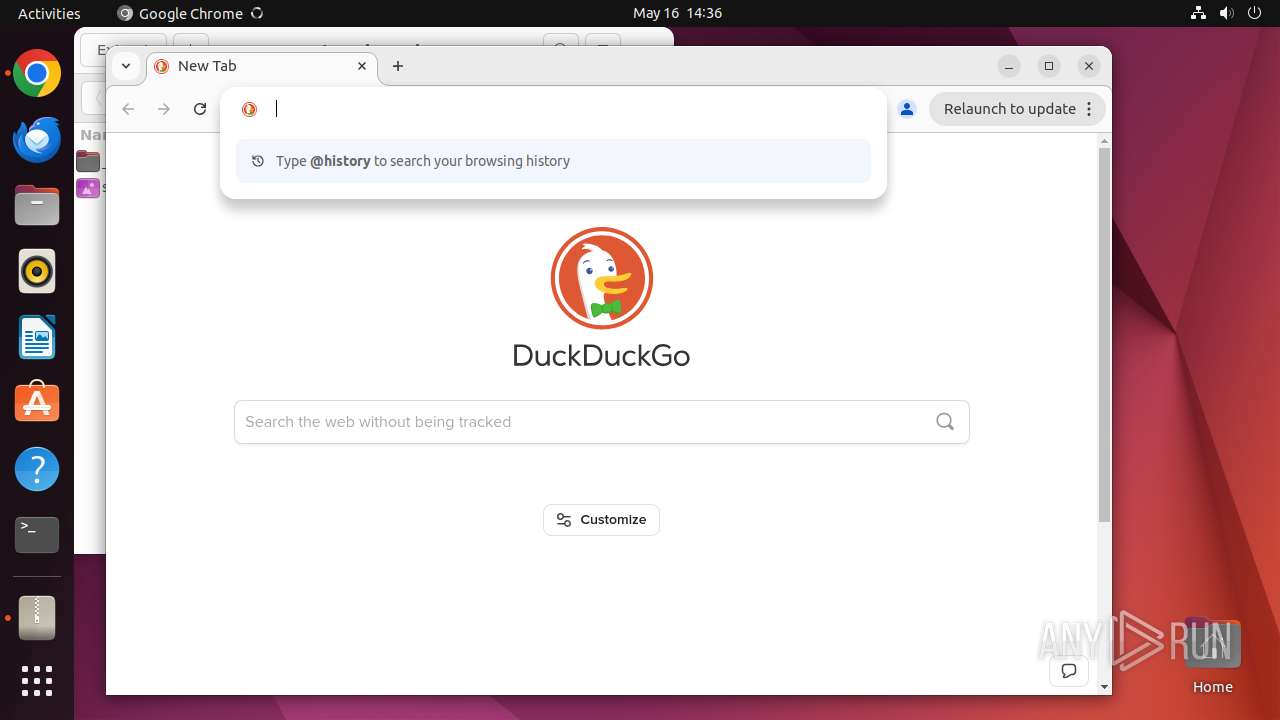Click the scrollbar down arrow

[1104, 687]
